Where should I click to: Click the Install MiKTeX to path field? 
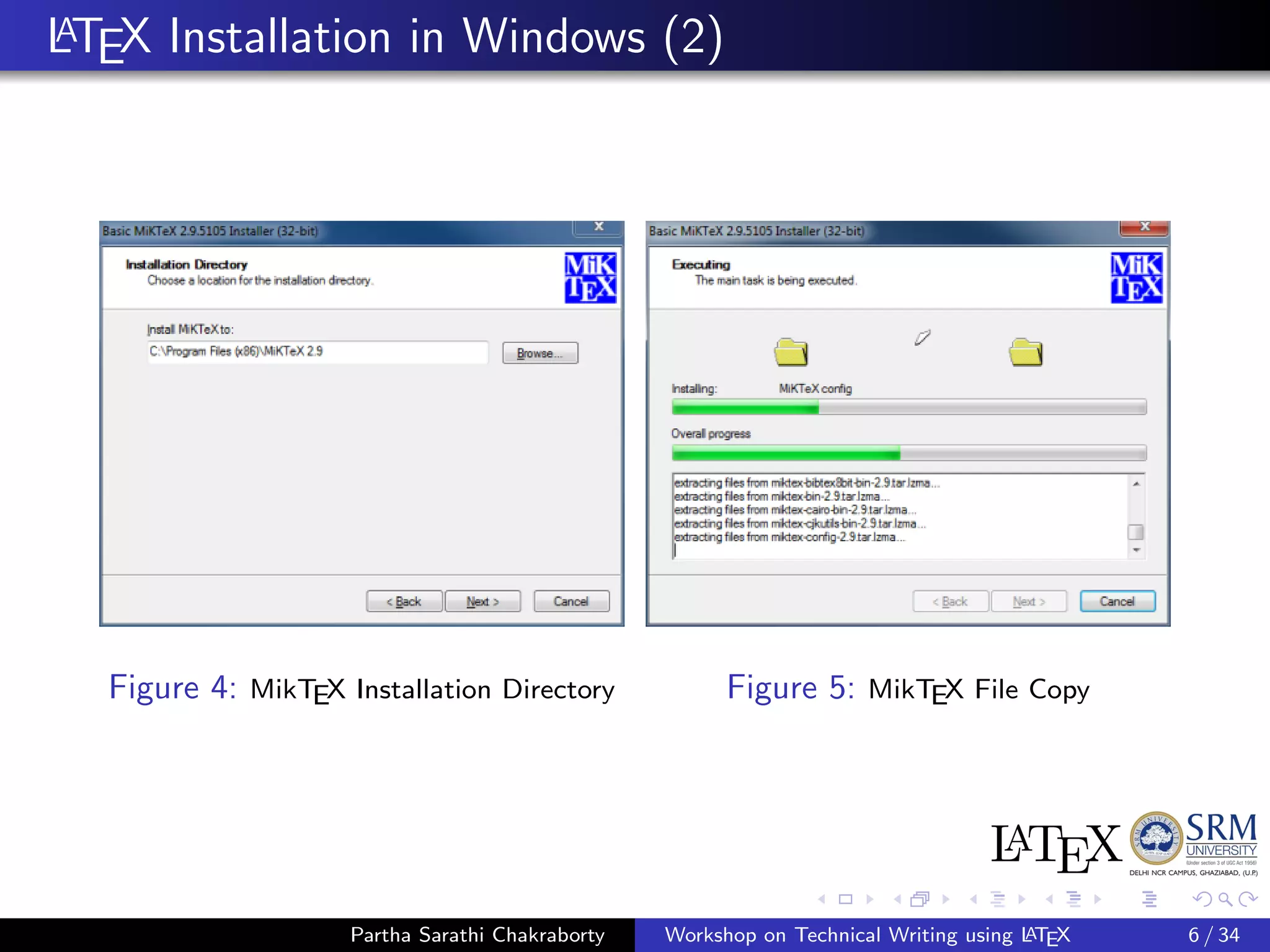[x=317, y=351]
